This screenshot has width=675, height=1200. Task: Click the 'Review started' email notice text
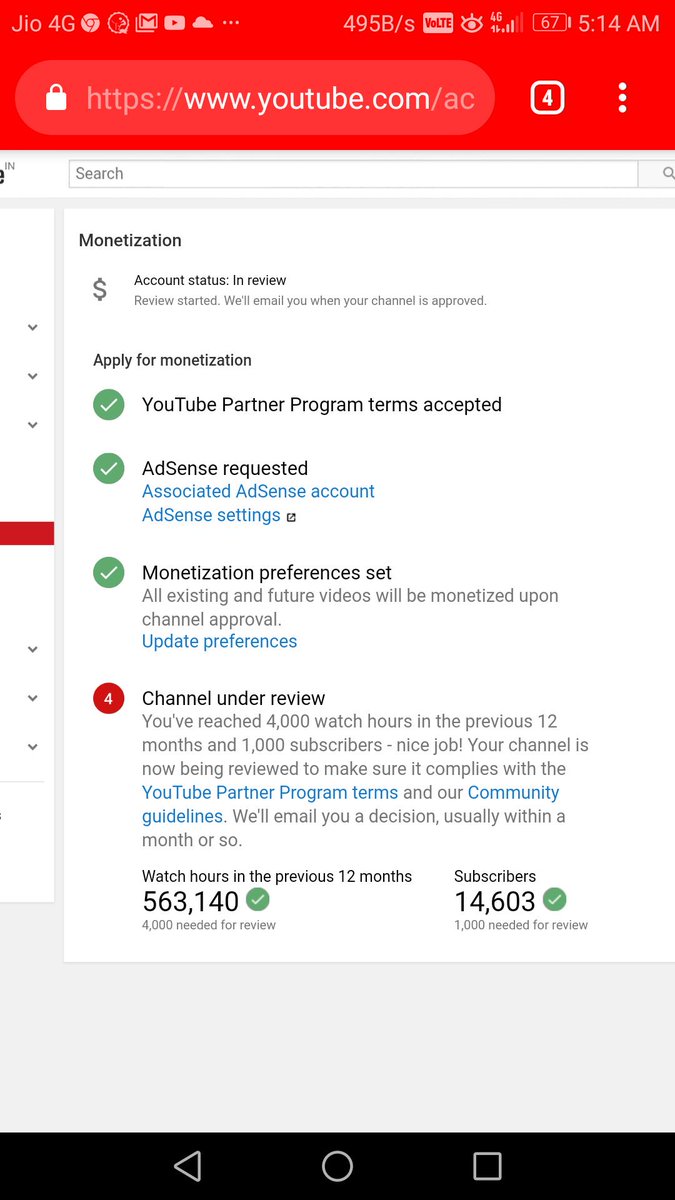coord(310,300)
